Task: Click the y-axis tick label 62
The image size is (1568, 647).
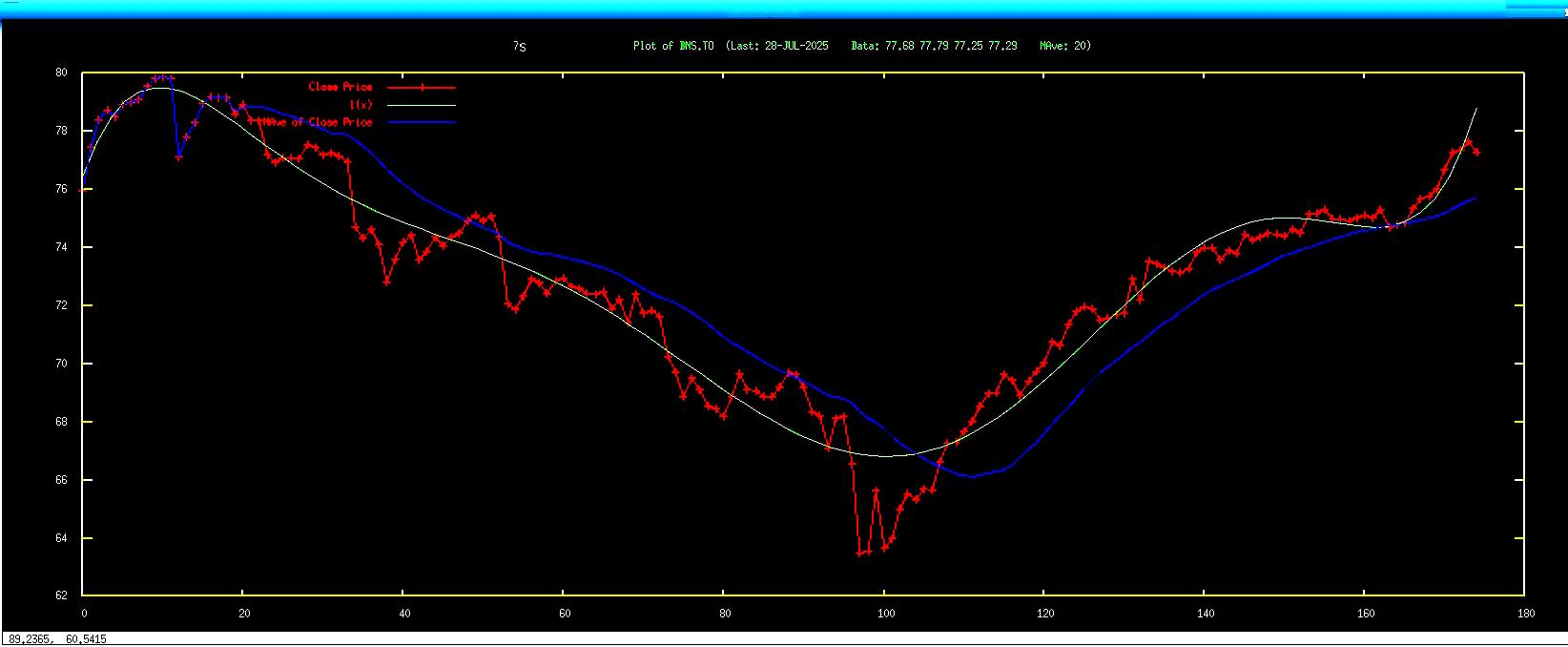Action: pos(61,595)
